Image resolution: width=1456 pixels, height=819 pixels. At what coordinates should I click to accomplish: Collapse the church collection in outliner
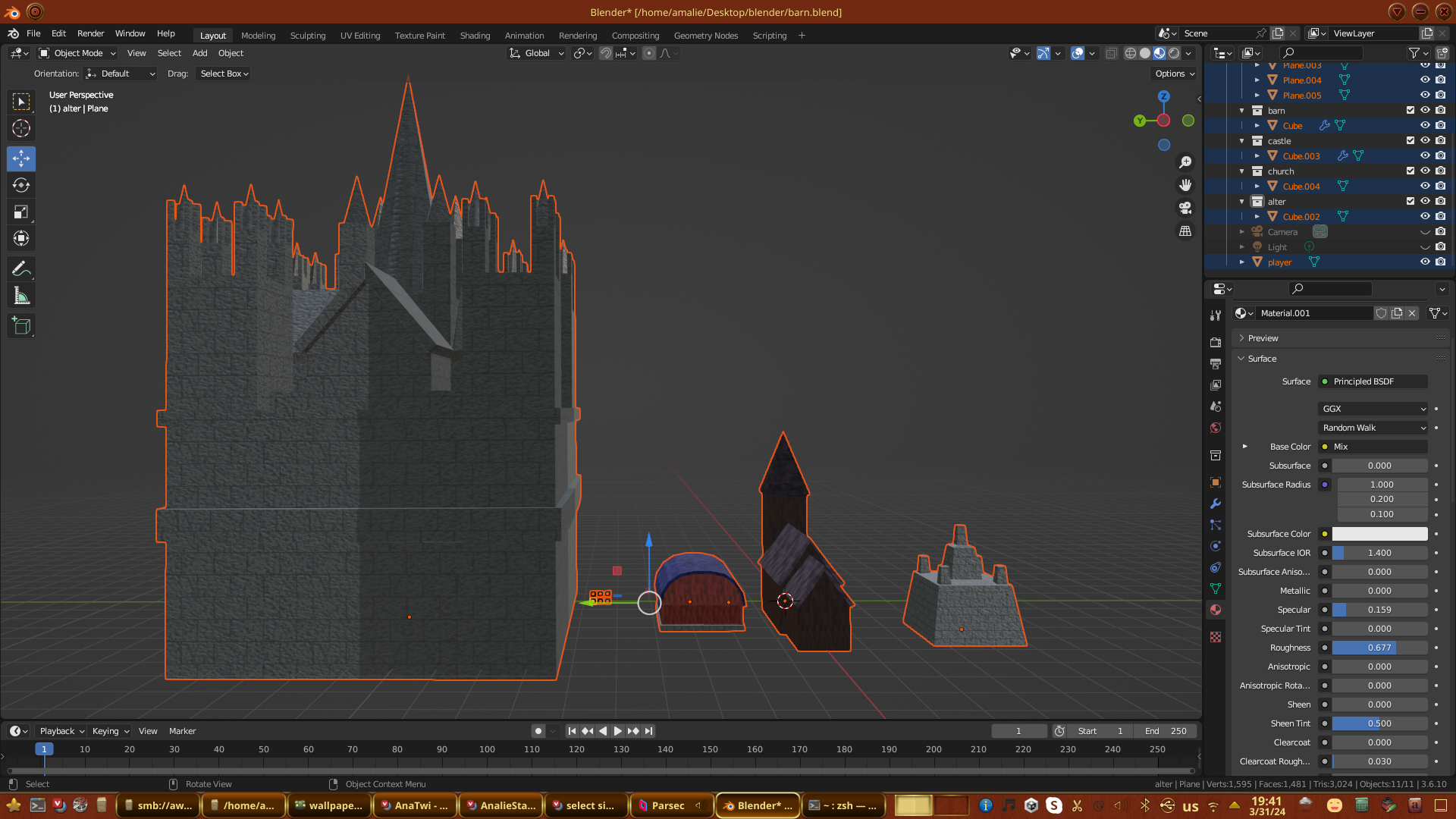(x=1242, y=171)
